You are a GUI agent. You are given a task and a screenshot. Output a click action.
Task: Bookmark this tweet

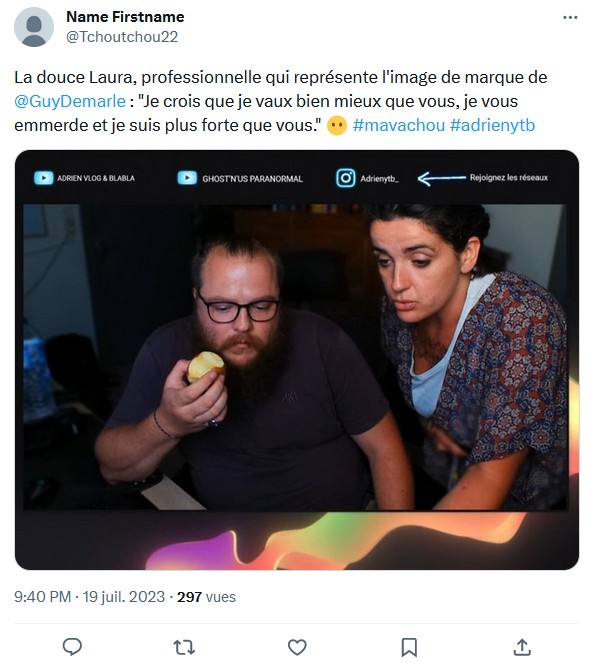(409, 647)
